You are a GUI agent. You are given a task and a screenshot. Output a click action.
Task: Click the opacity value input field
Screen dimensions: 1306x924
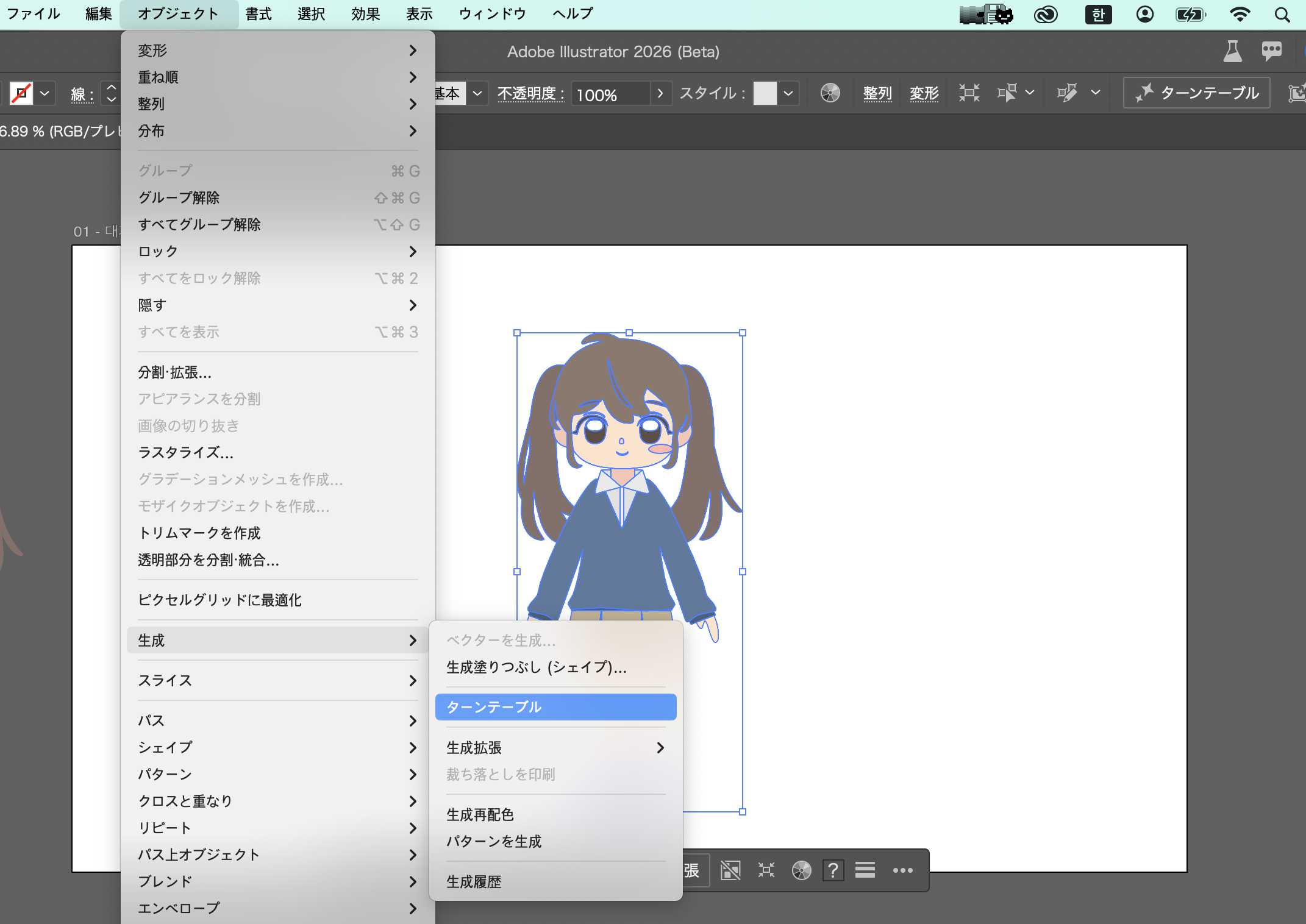coord(610,94)
